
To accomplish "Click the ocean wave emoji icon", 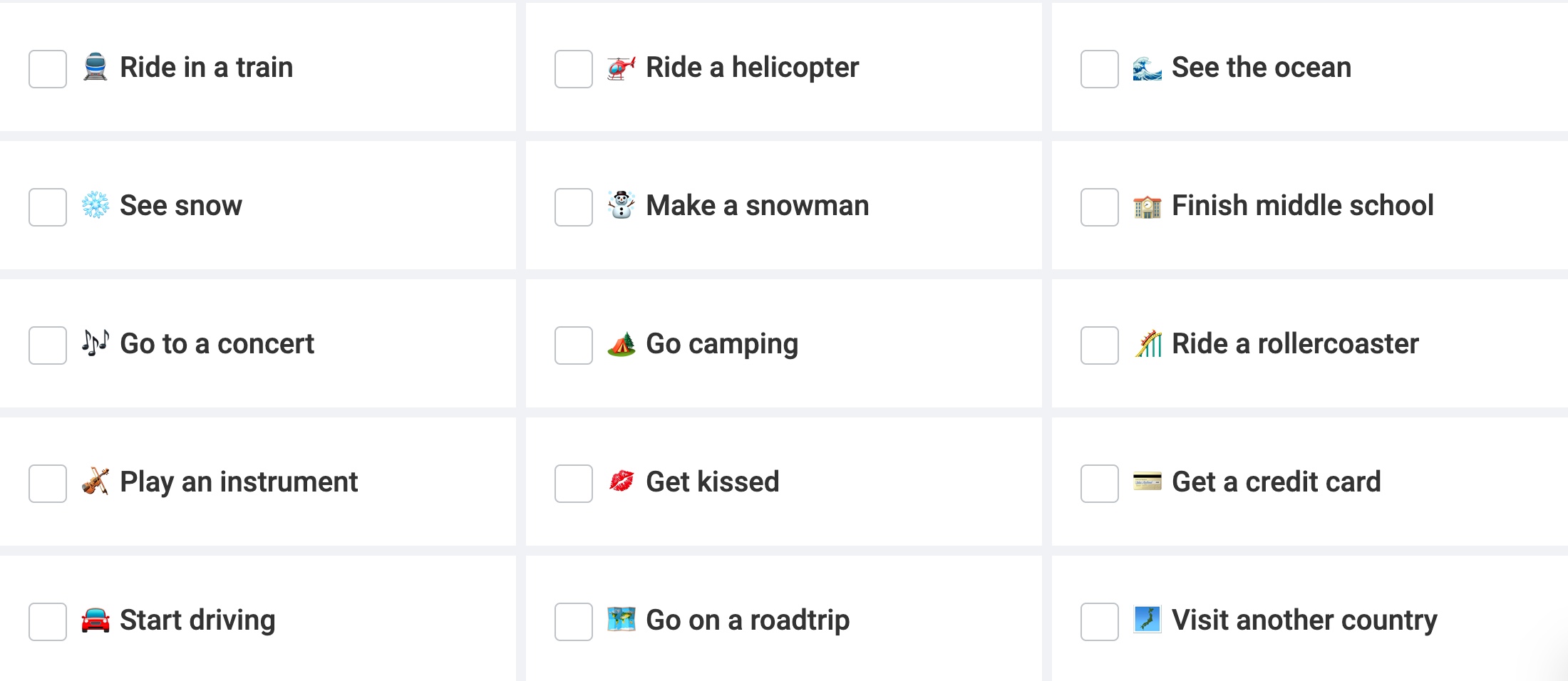I will [x=1147, y=68].
